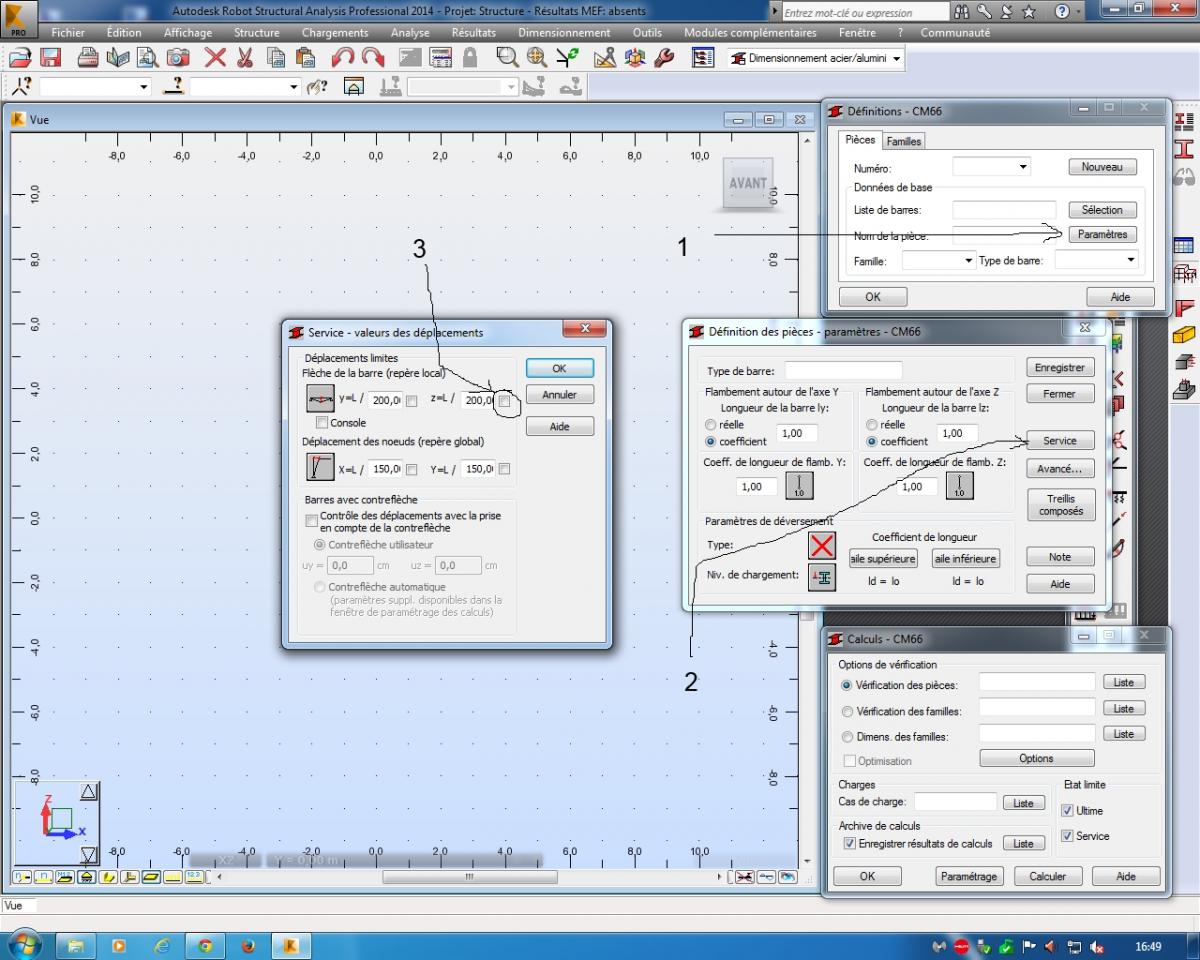Screen dimensions: 1200x960
Task: Click the layout selection icon left of Dimensionnement
Action: tap(703, 58)
